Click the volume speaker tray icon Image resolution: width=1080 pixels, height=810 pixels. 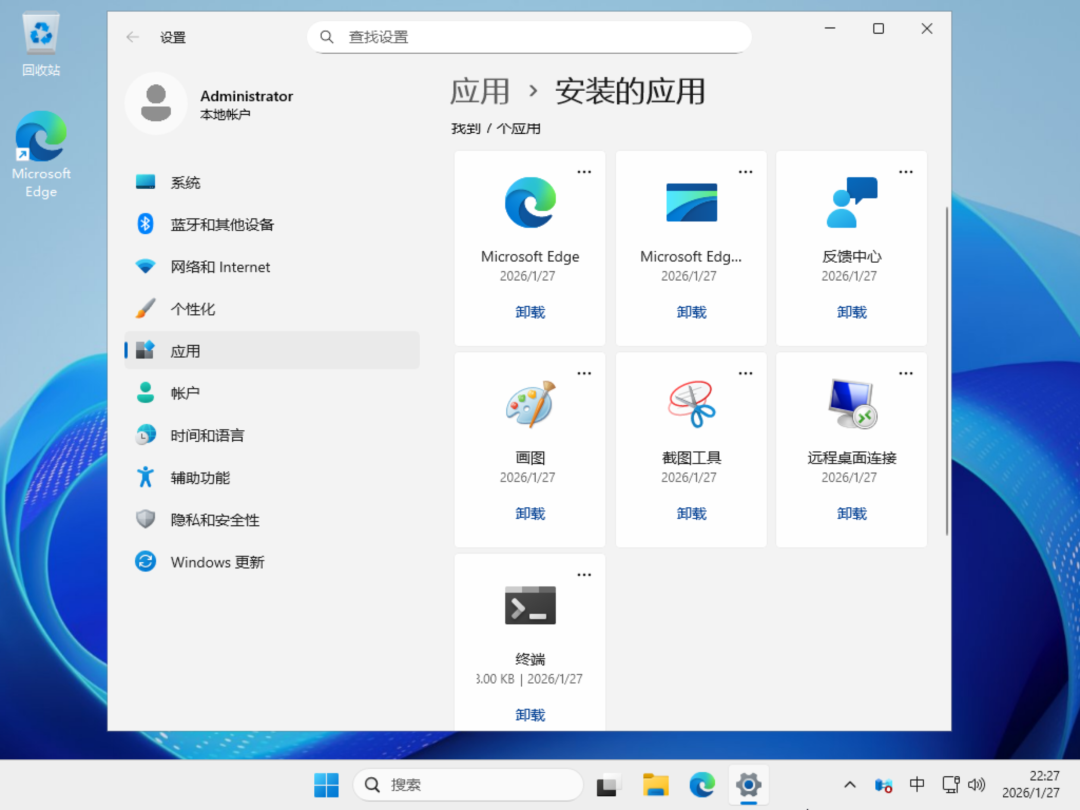pyautogui.click(x=977, y=785)
